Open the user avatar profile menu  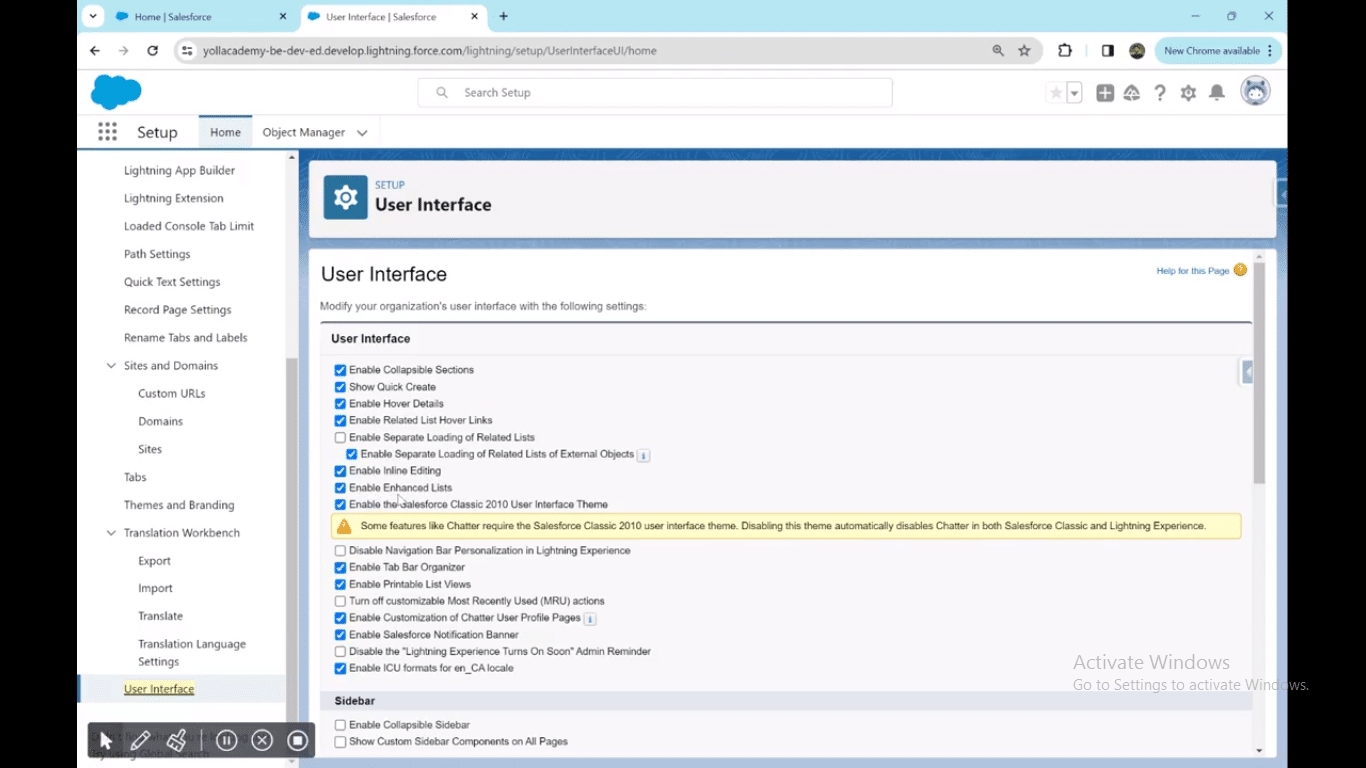click(x=1255, y=92)
